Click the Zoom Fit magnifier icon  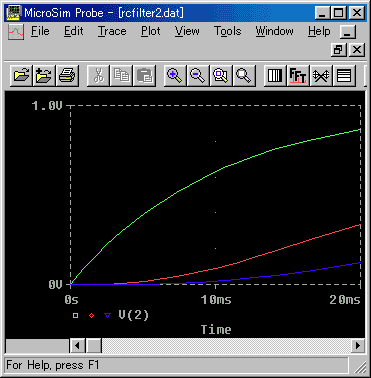click(244, 75)
